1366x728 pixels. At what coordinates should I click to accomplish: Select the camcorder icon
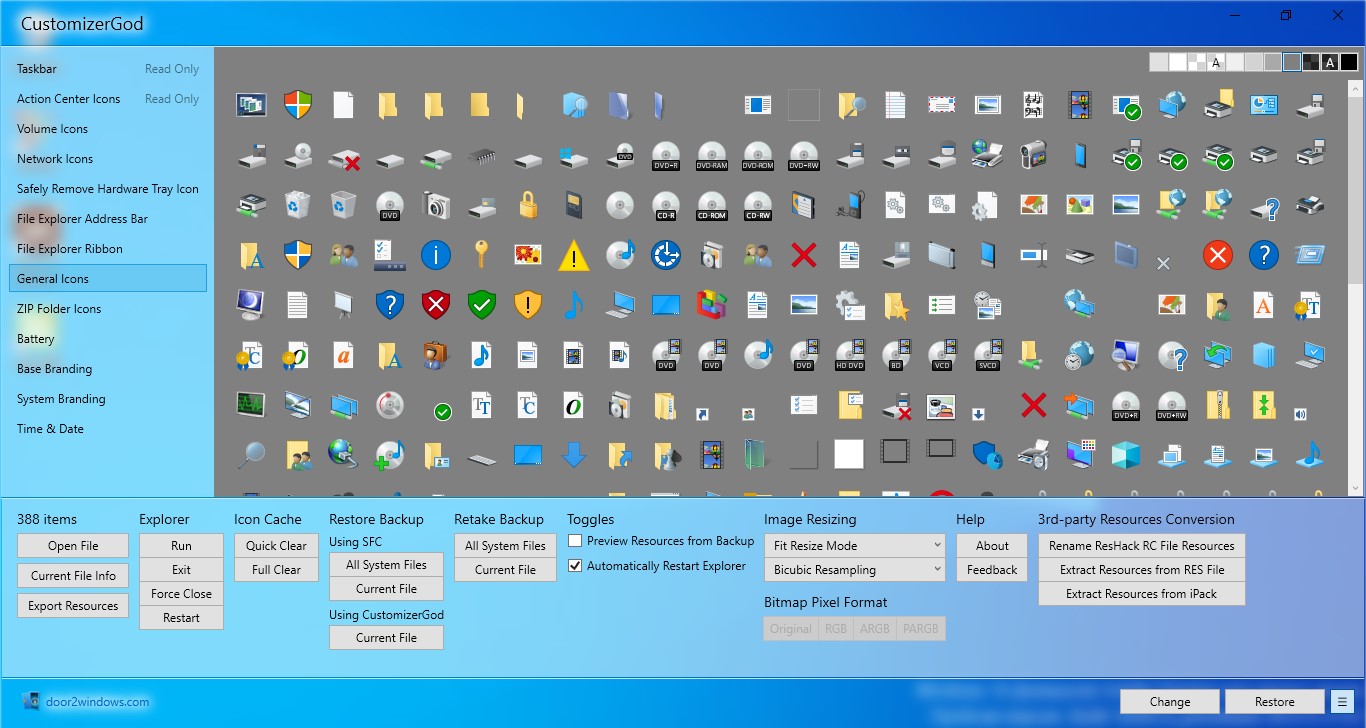point(1033,155)
